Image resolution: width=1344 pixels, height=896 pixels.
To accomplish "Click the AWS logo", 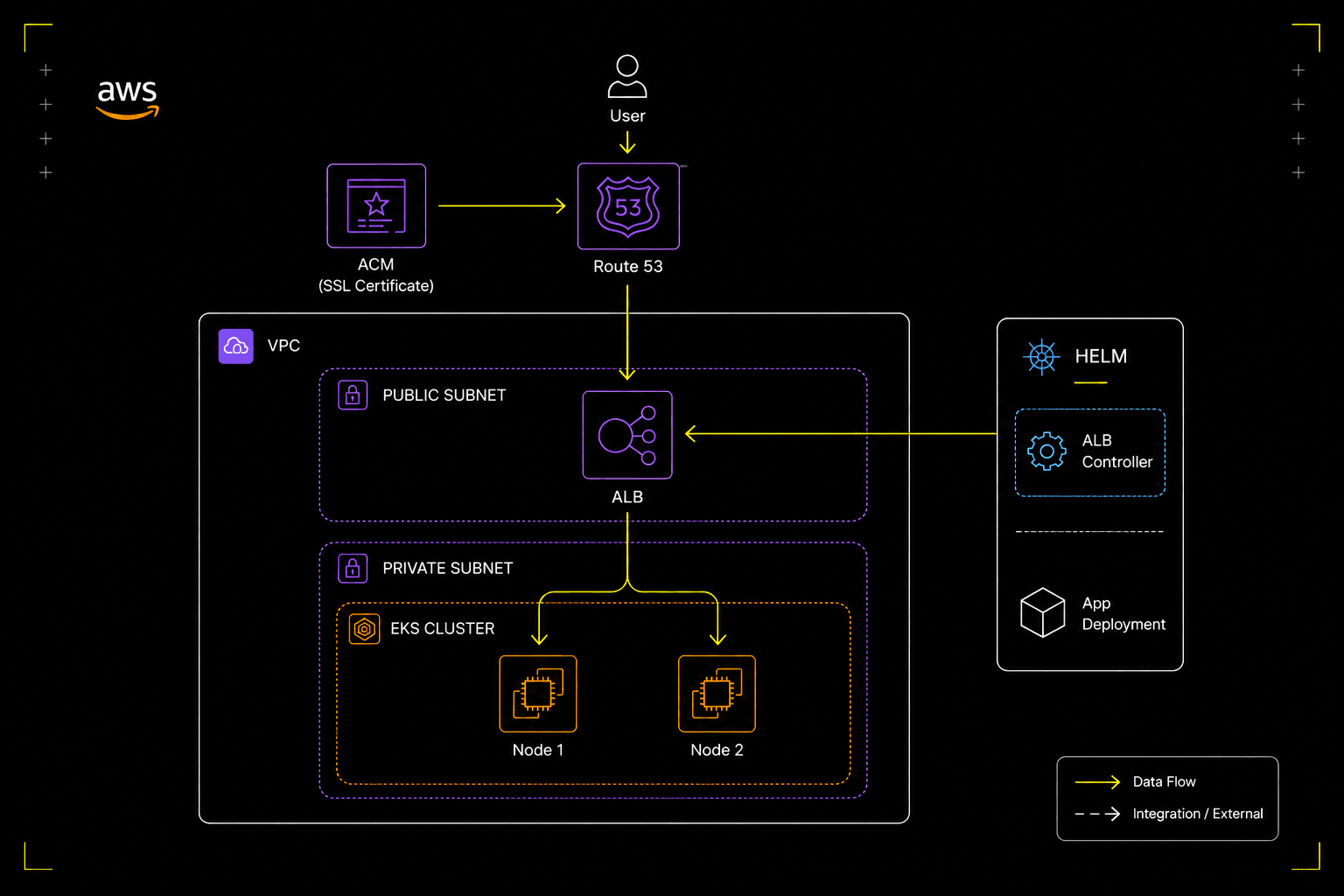I will 128,99.
